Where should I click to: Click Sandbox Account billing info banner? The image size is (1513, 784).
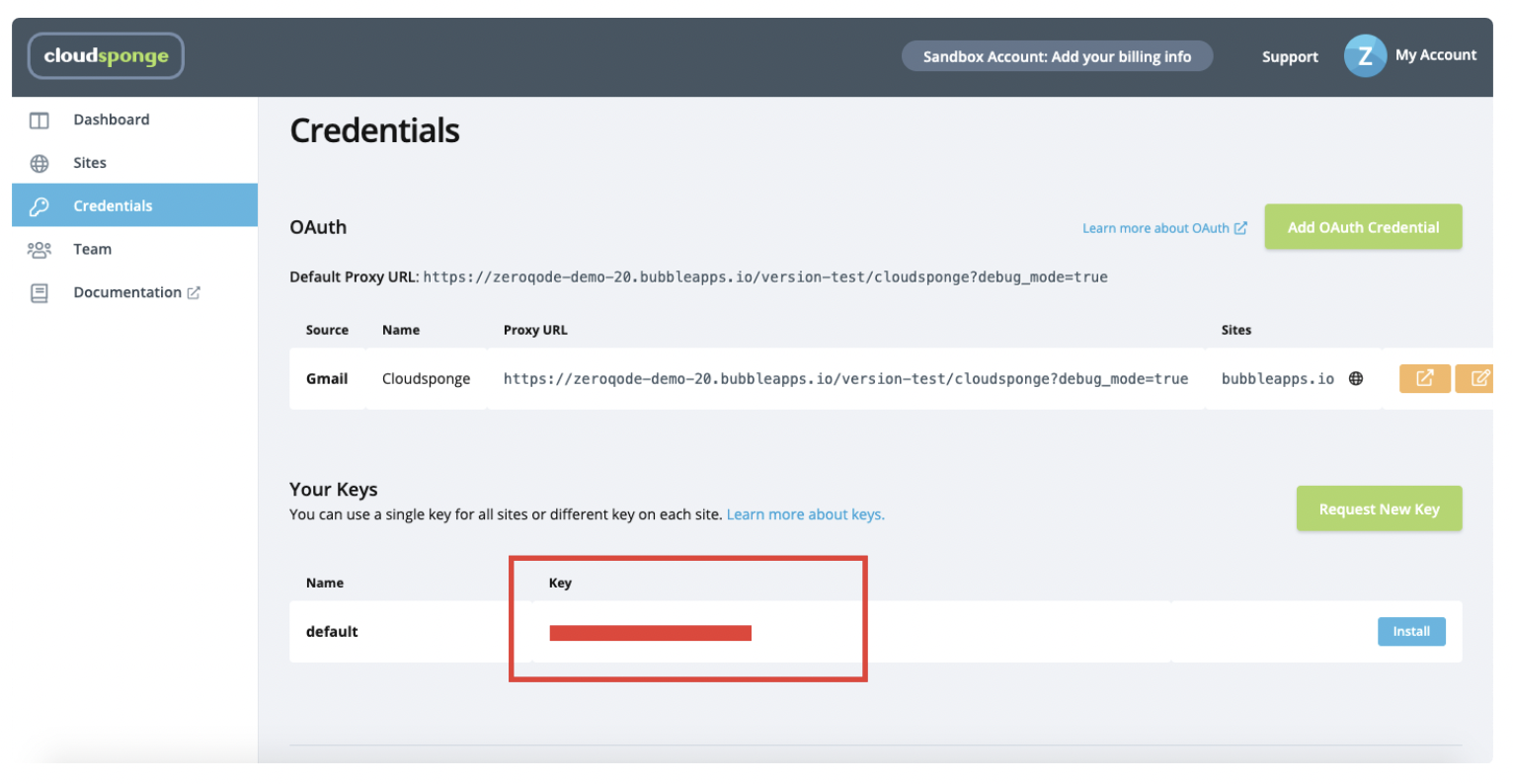(1057, 56)
